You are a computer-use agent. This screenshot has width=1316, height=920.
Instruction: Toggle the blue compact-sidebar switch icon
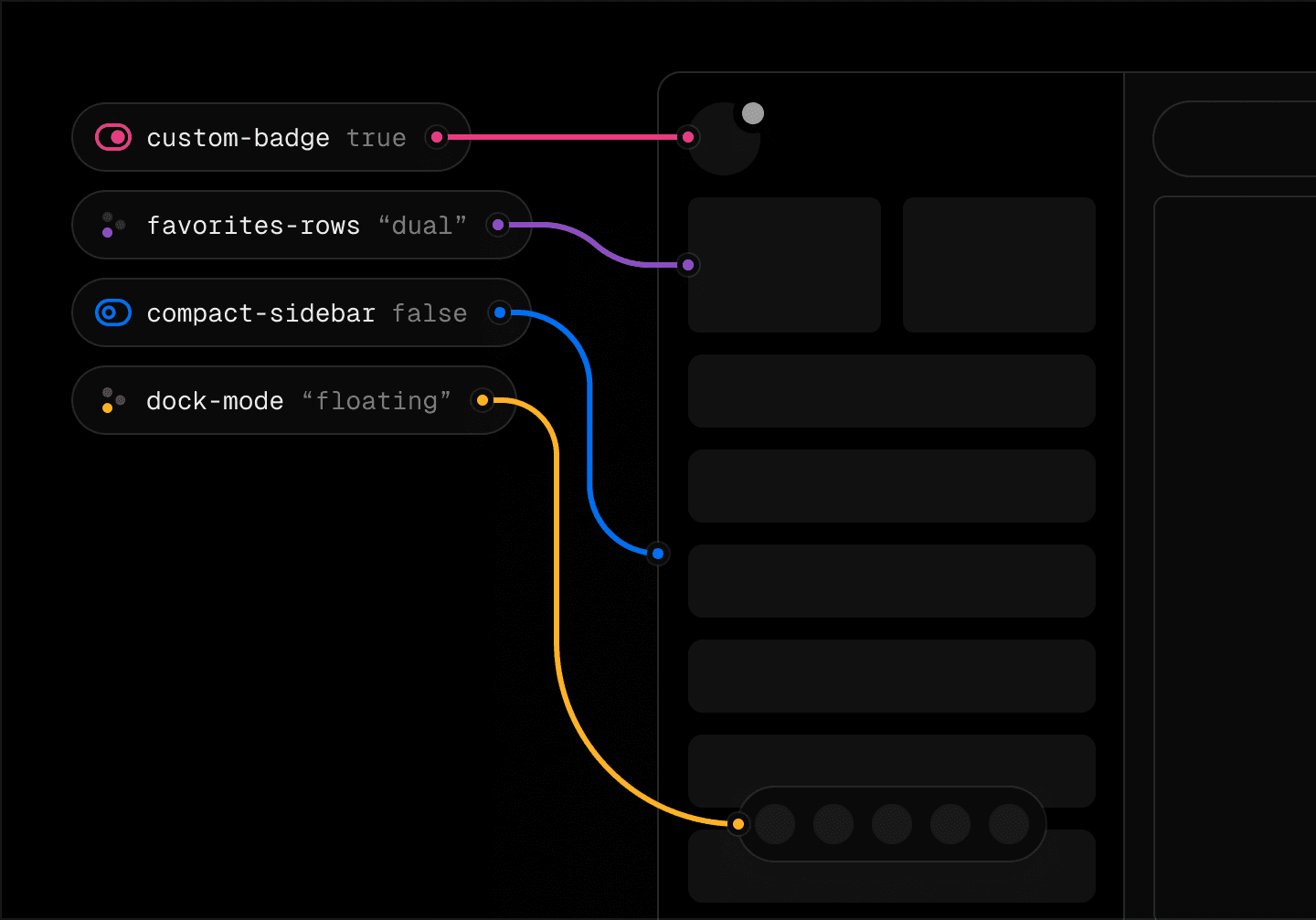[113, 312]
